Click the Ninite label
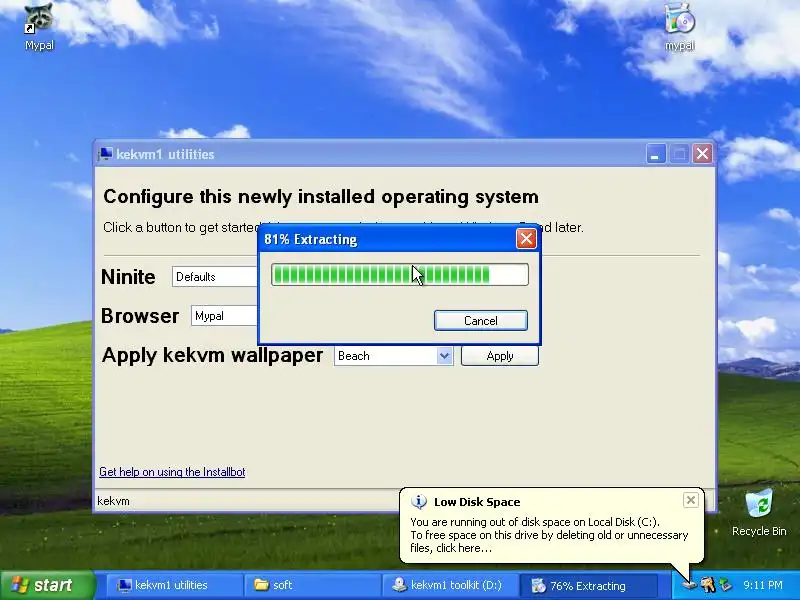The width and height of the screenshot is (800, 600). [128, 277]
